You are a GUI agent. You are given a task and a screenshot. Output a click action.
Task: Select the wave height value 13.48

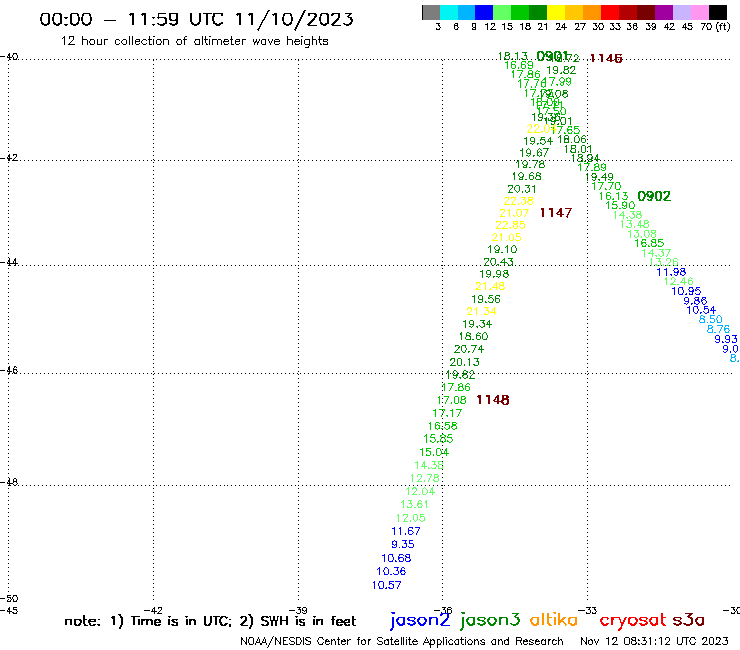click(634, 224)
